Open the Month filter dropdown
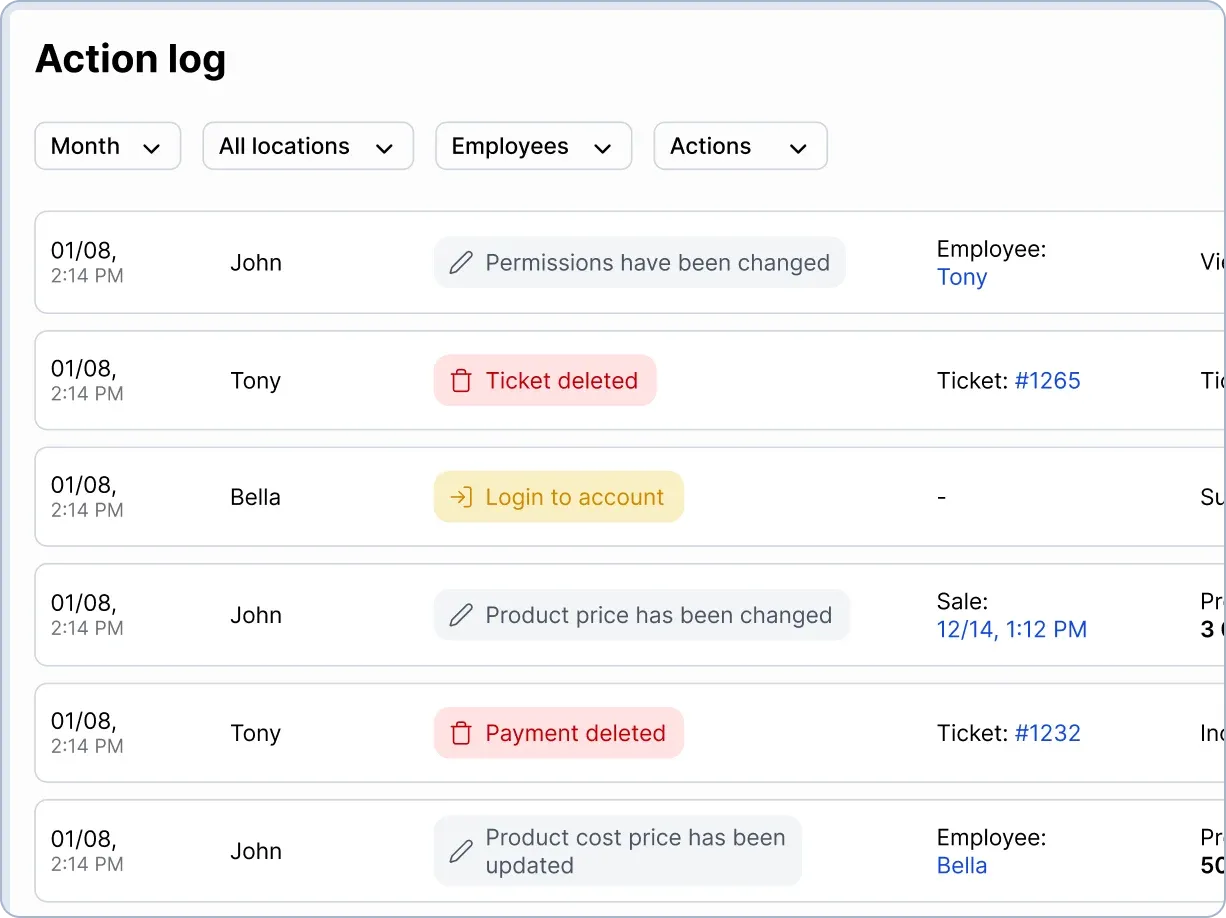The image size is (1226, 918). coord(107,146)
